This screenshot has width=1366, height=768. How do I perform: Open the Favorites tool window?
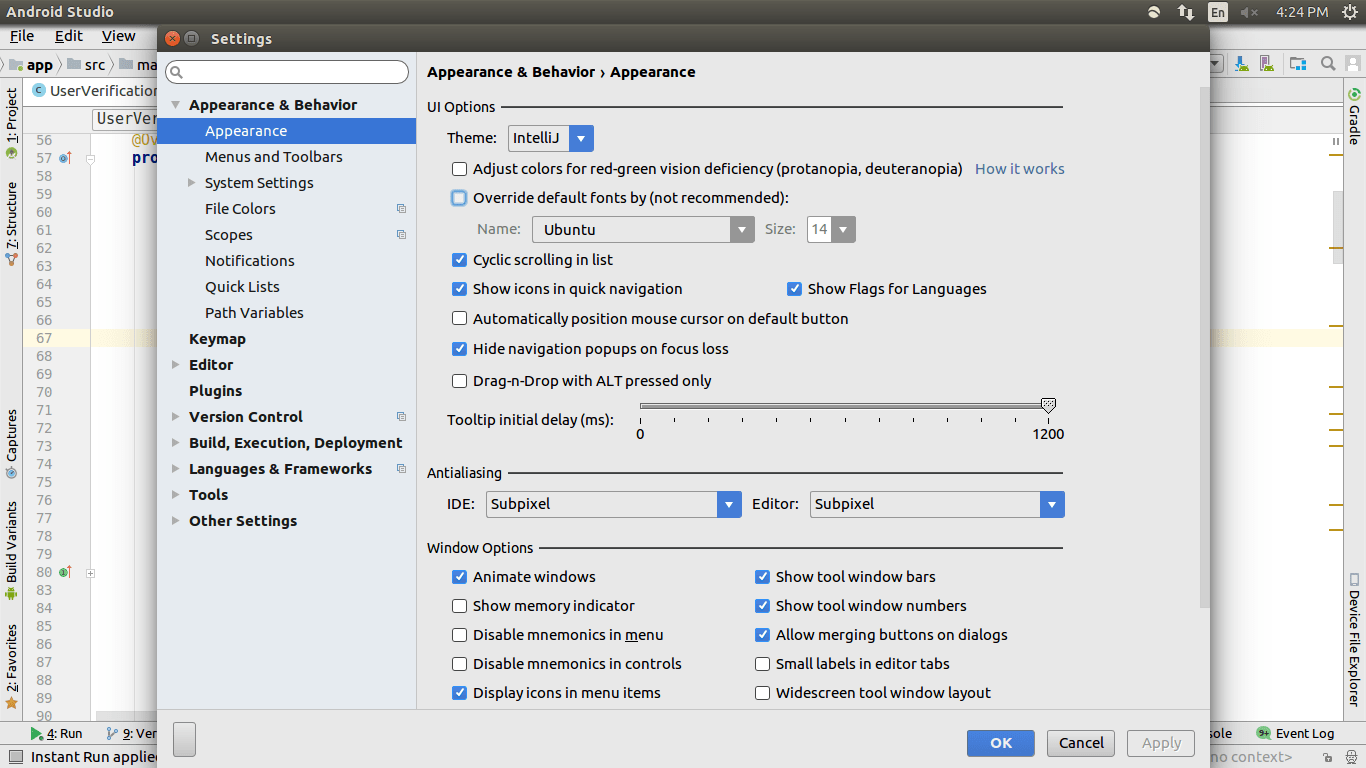coord(11,666)
